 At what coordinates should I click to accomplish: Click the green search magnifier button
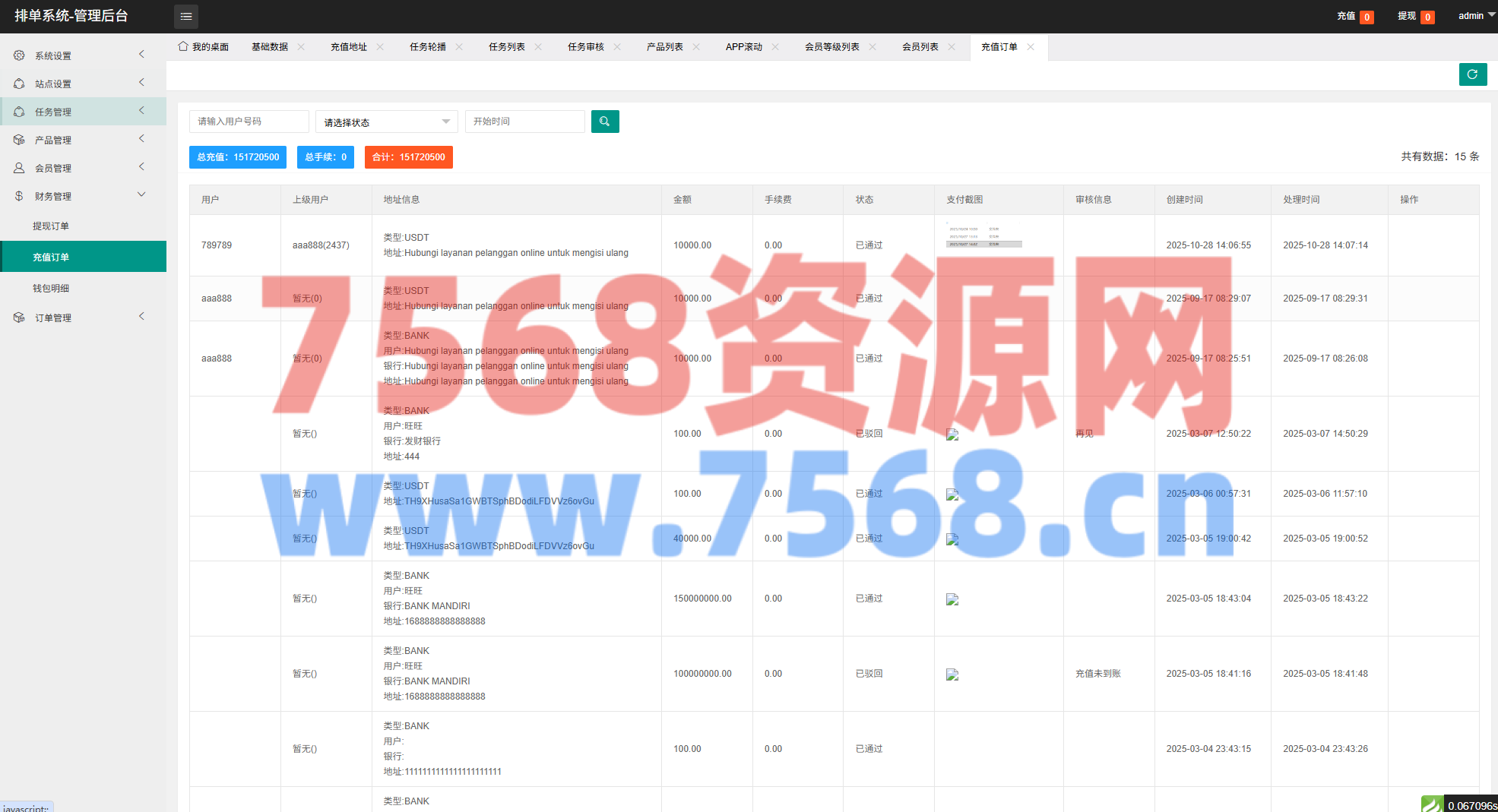(605, 122)
